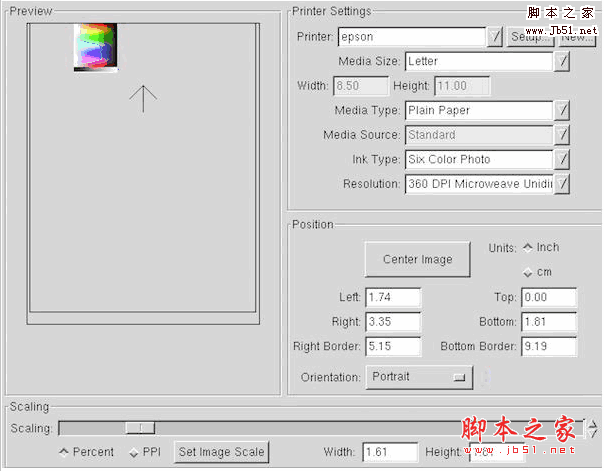Image resolution: width=604 pixels, height=471 pixels.
Task: Open the Ink Type dropdown arrow
Action: 562,159
